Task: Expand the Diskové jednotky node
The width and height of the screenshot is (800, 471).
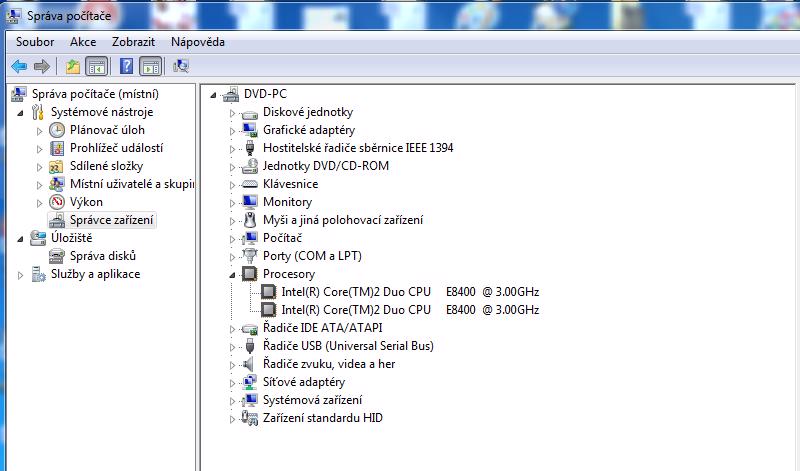Action: [232, 113]
